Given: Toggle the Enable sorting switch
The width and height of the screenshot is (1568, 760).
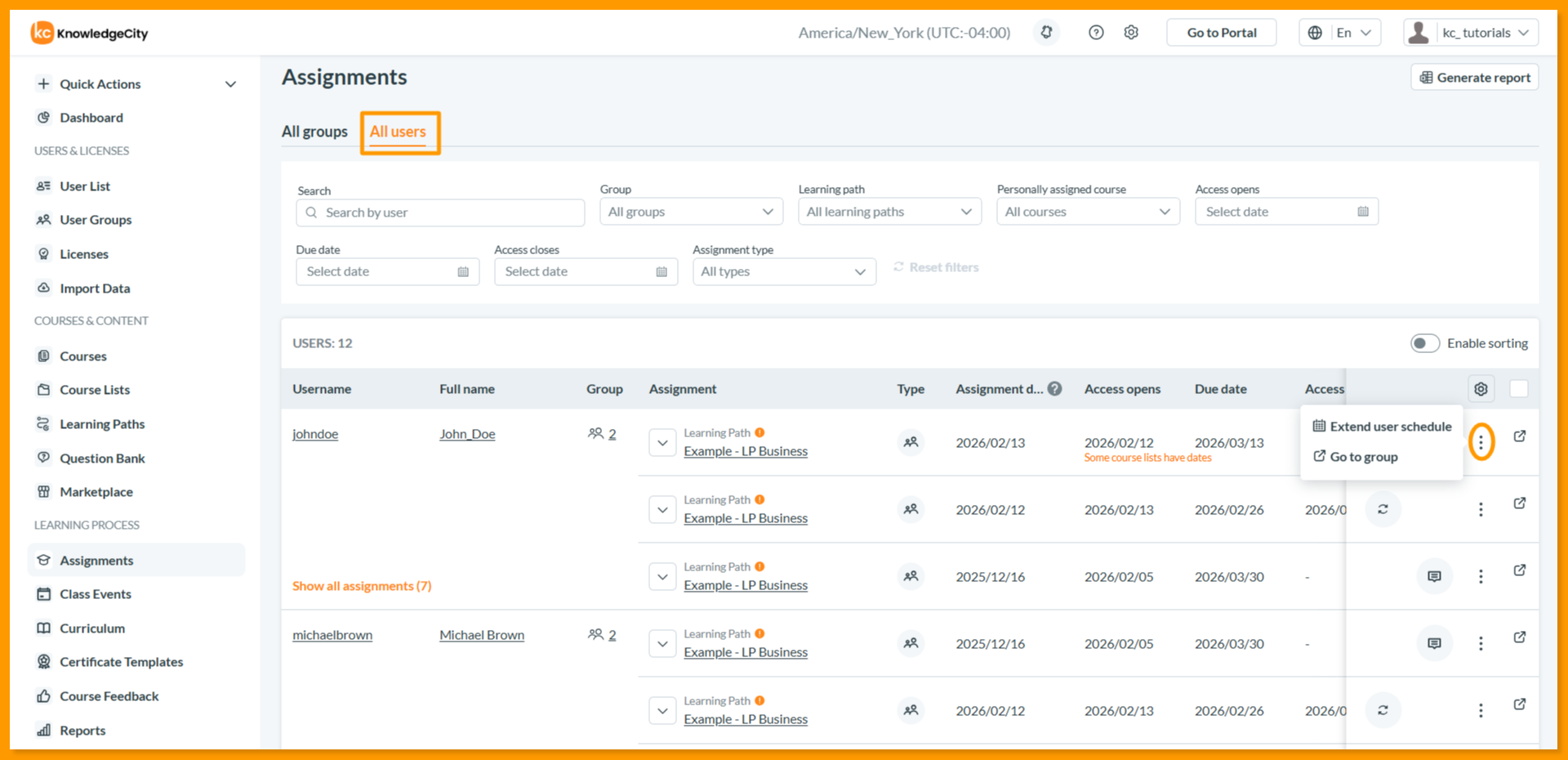Looking at the screenshot, I should click(x=1424, y=343).
